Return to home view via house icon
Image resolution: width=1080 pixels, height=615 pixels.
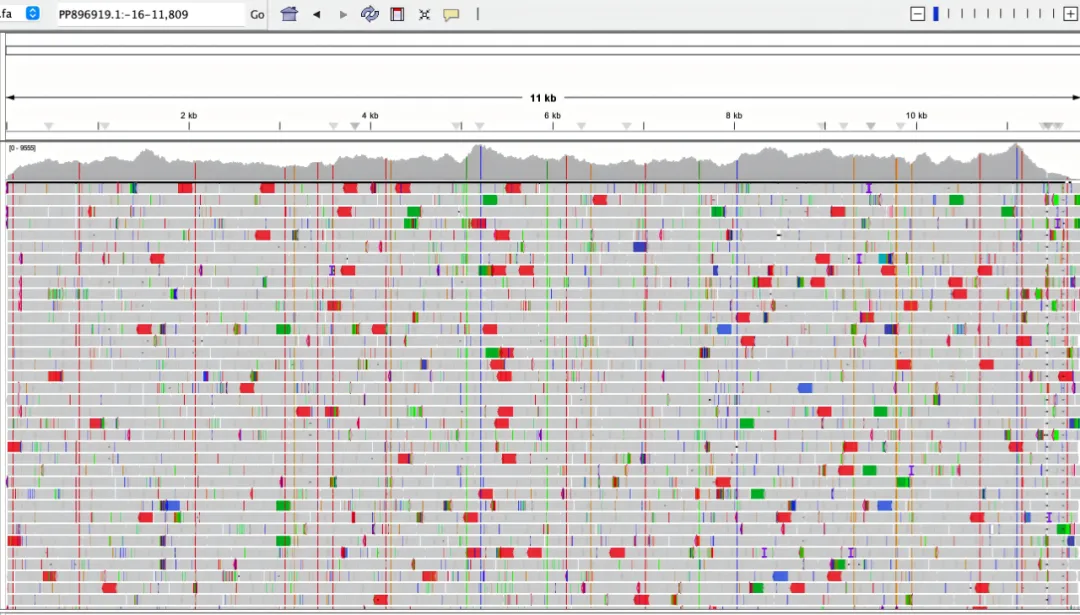click(289, 14)
